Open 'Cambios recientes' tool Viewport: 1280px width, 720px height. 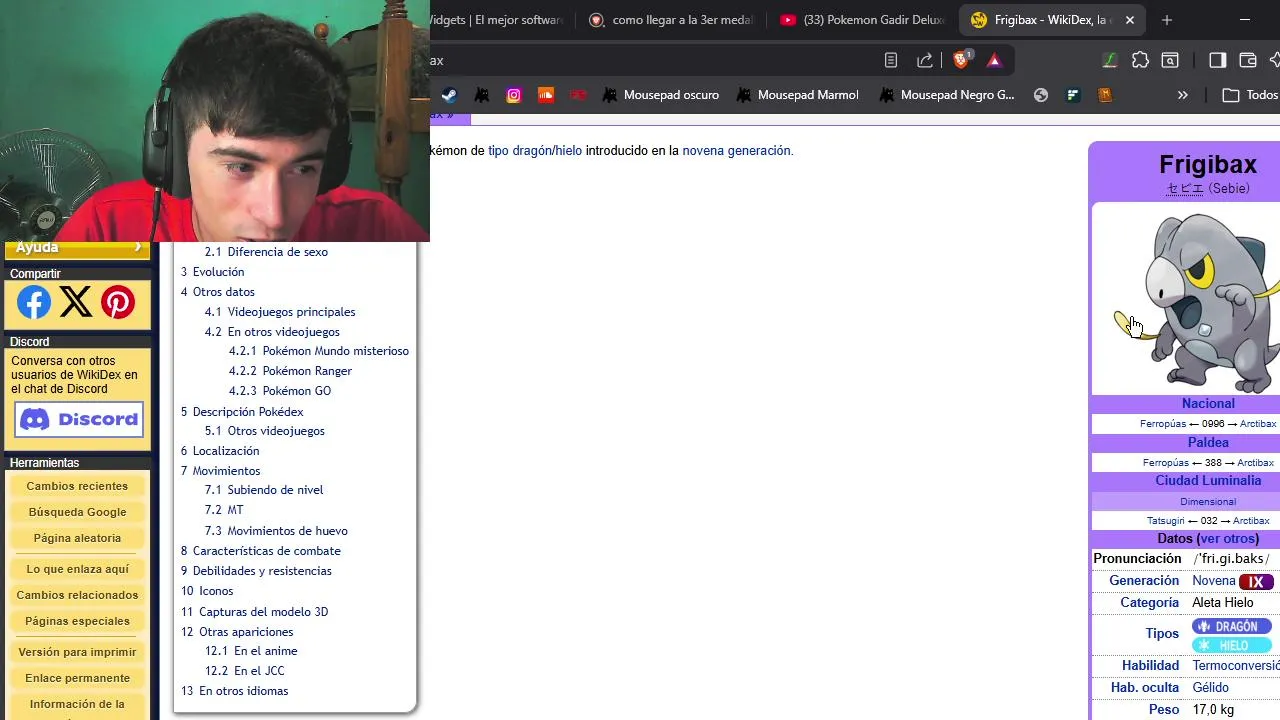(77, 486)
